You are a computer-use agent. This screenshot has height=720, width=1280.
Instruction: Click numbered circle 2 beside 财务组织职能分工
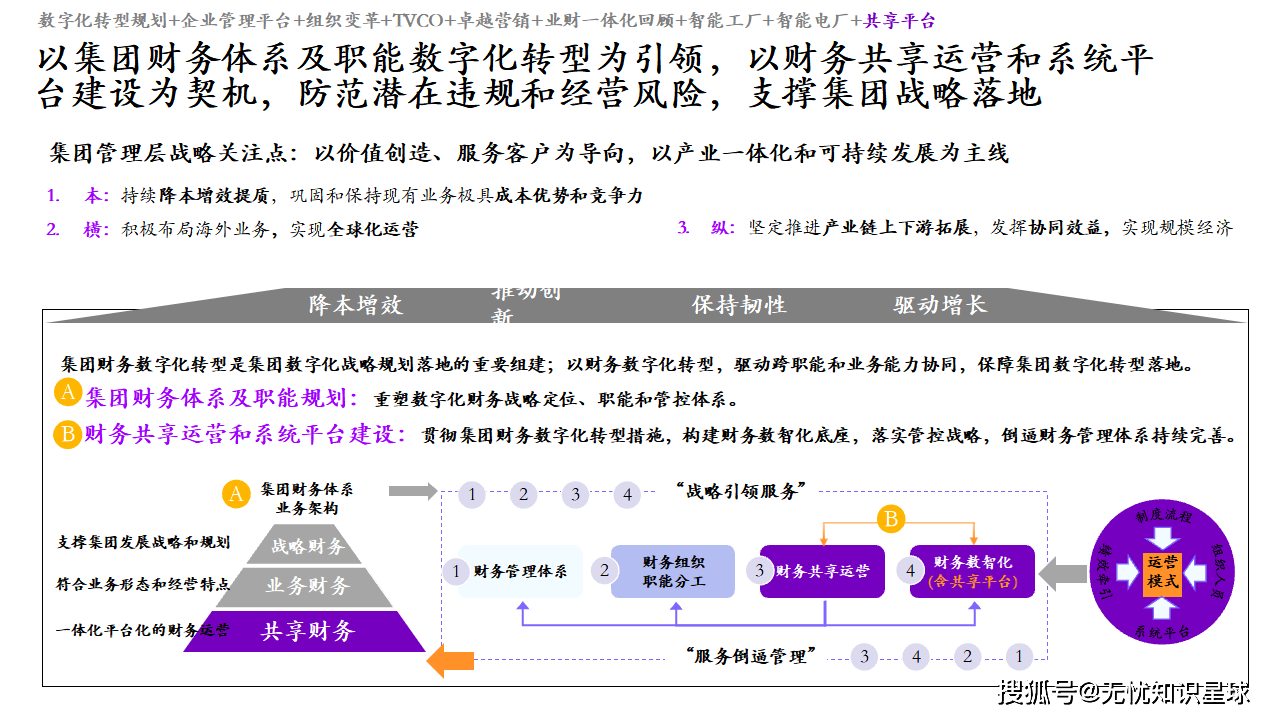(604, 571)
